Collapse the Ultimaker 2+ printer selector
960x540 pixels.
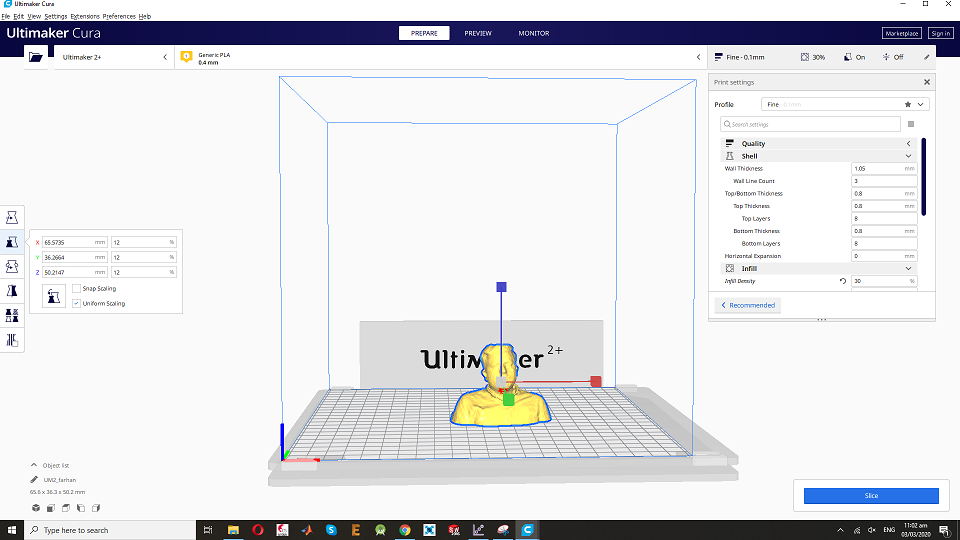(x=165, y=57)
